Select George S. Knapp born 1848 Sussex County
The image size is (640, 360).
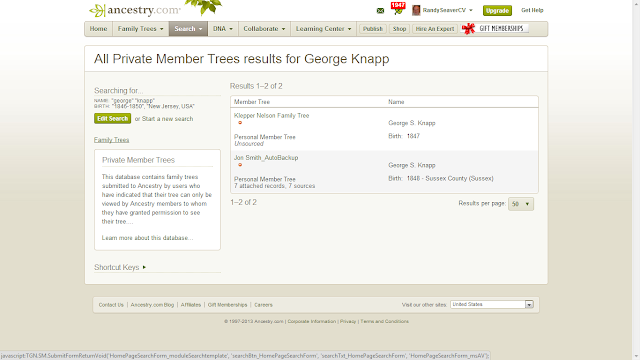[411, 165]
